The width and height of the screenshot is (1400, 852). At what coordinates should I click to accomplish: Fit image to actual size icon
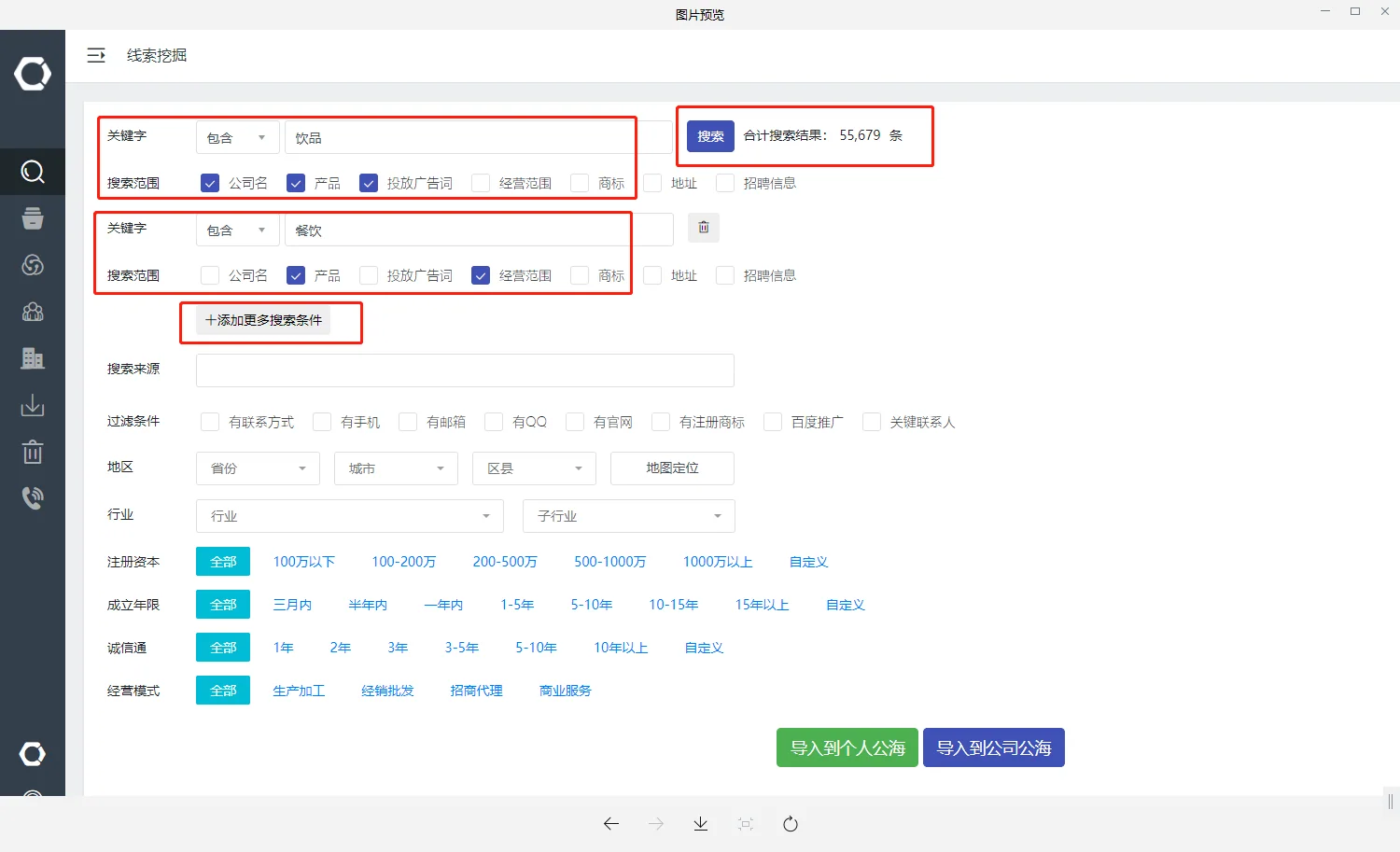pyautogui.click(x=746, y=824)
